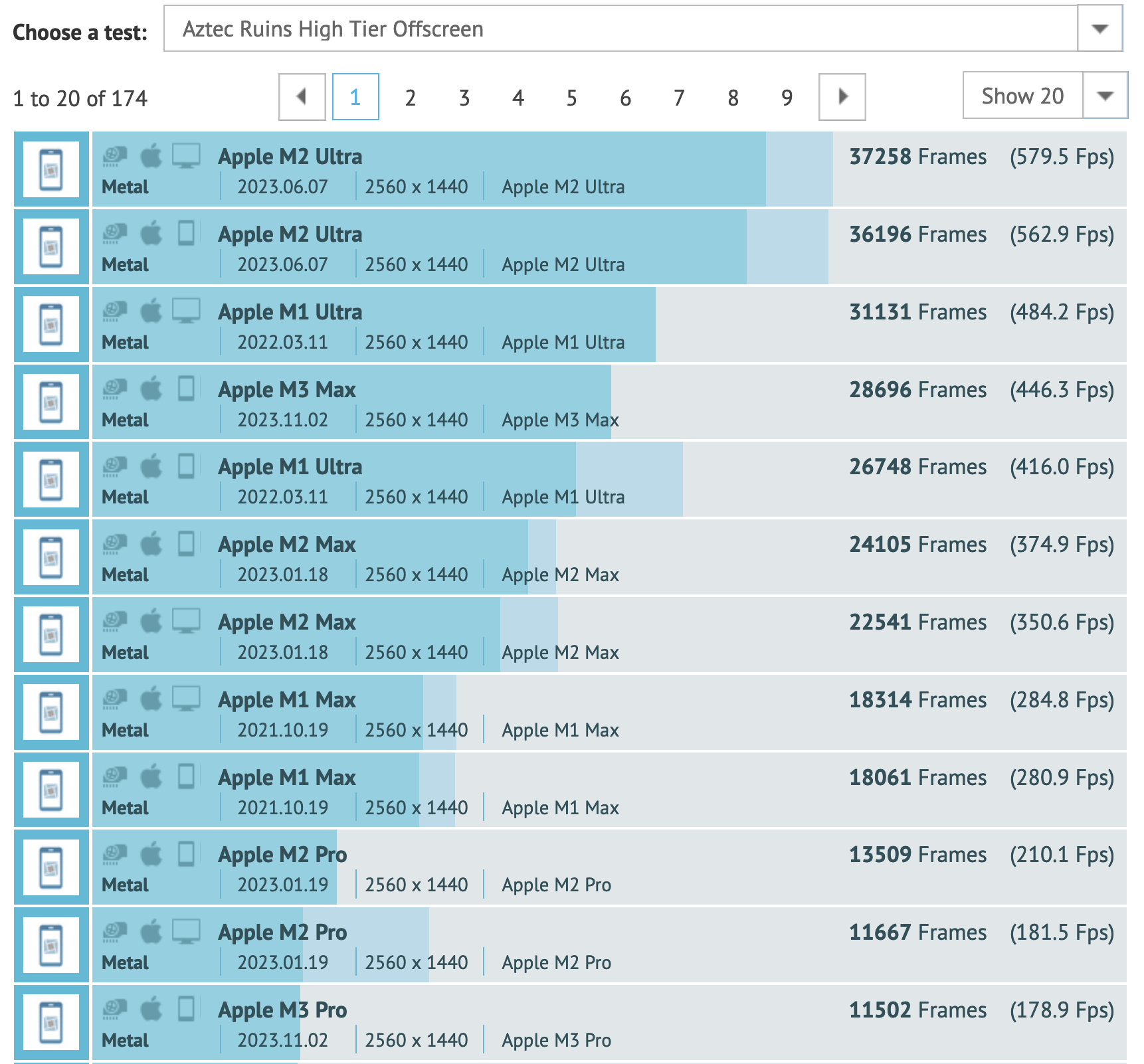Open device thumbnail for the 36196 Frames row
Image resolution: width=1144 pixels, height=1064 pixels.
click(51, 247)
